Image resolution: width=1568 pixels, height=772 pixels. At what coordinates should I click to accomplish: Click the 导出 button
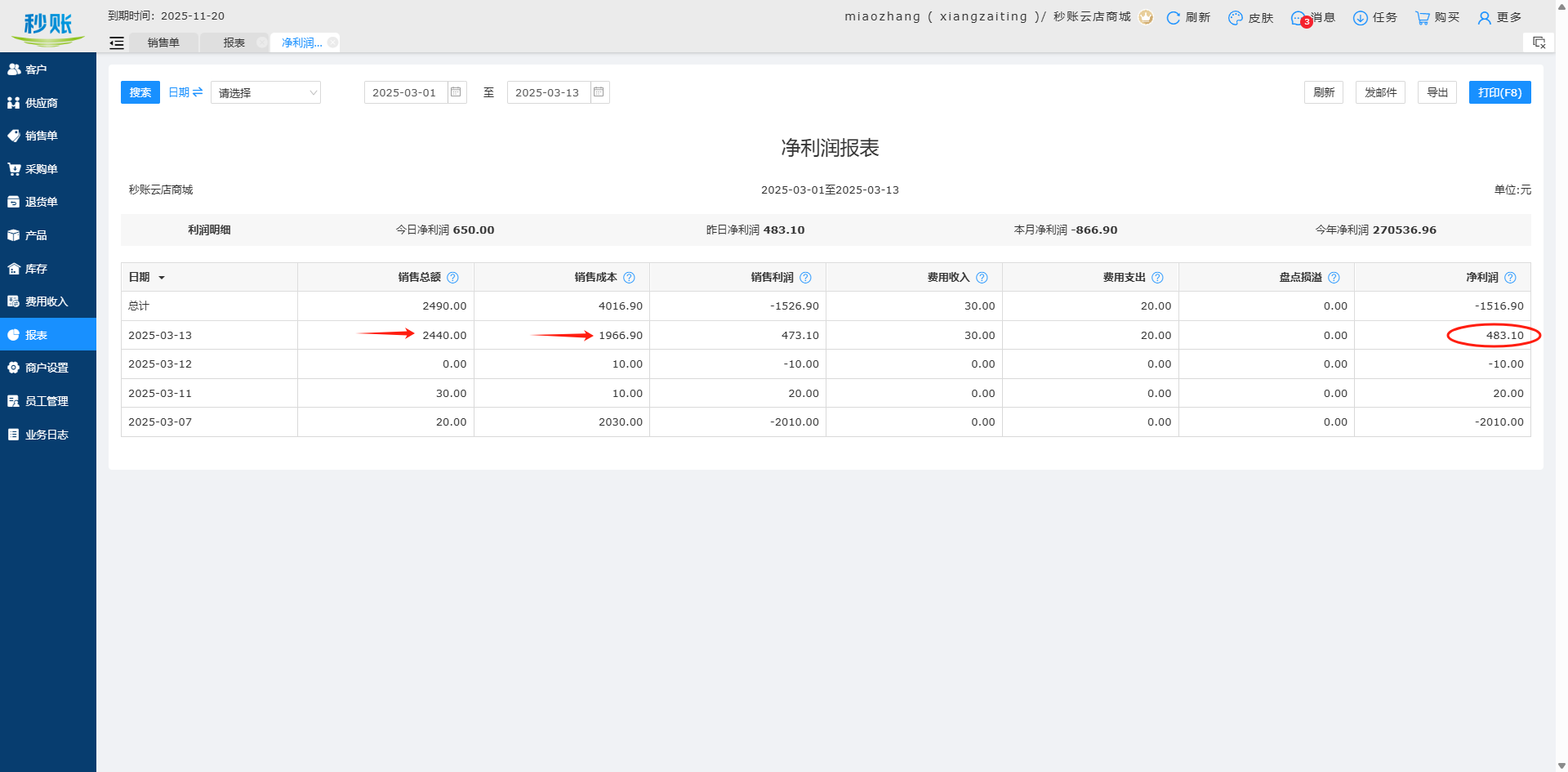(x=1437, y=92)
